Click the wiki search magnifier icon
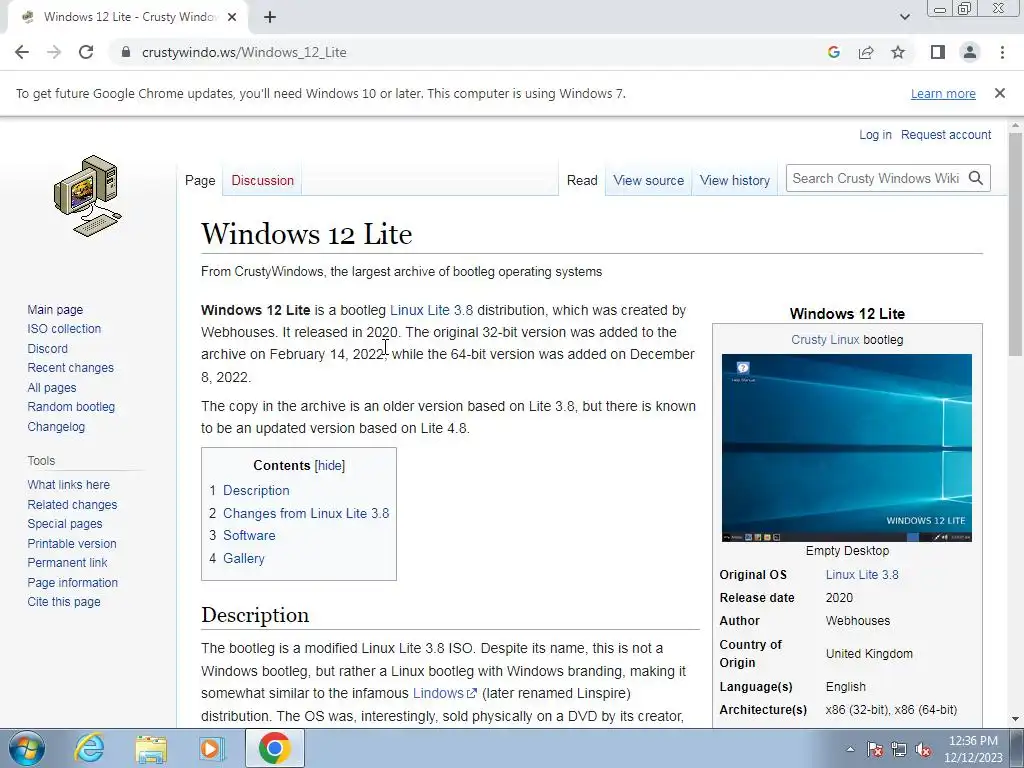Screen dimensions: 1024x768 976,178
